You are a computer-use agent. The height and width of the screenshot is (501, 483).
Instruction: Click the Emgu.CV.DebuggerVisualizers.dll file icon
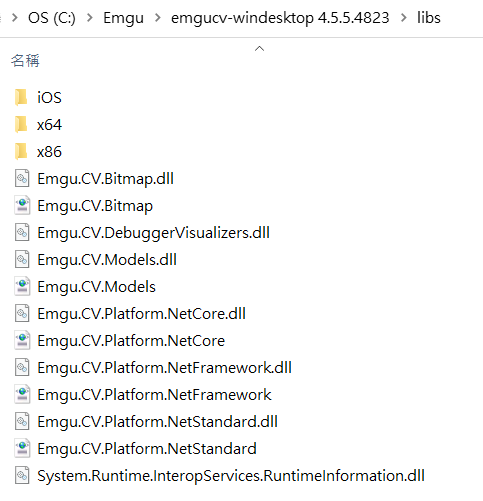(22, 232)
